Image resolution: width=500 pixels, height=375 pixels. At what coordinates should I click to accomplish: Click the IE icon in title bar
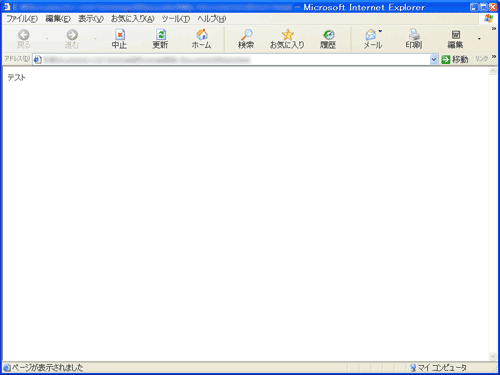[x=7, y=7]
